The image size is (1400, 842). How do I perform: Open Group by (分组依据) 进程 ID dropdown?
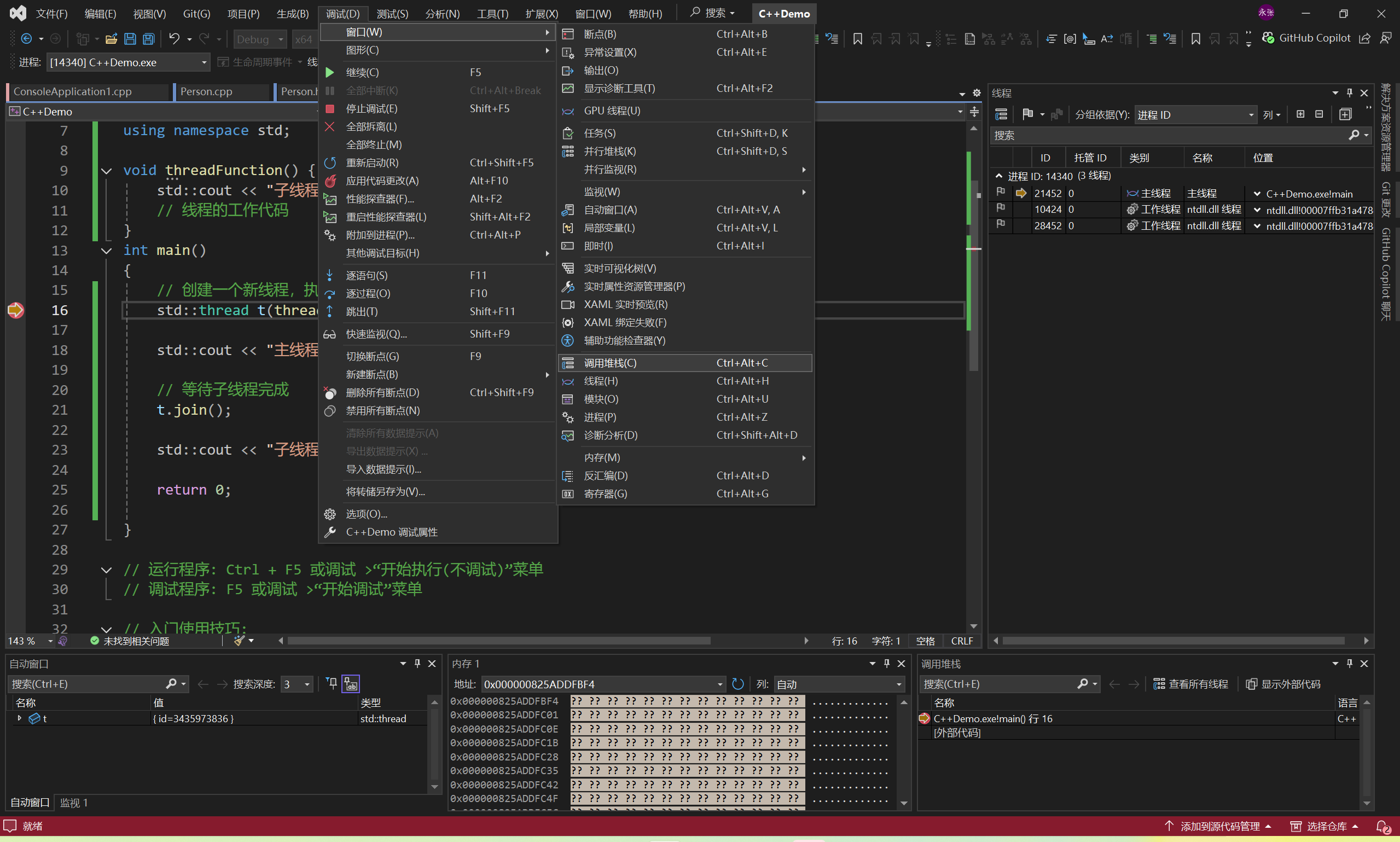[x=1195, y=115]
